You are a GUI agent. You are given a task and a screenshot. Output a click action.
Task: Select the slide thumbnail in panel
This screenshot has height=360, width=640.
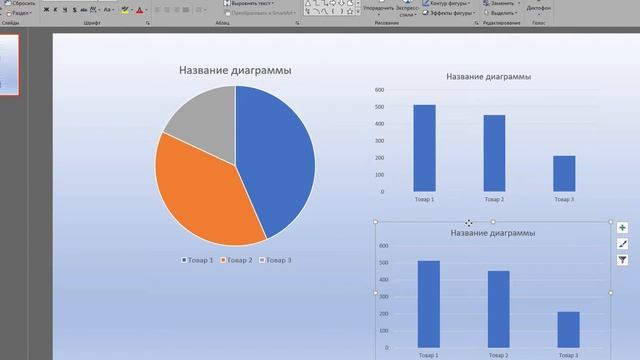(9, 64)
